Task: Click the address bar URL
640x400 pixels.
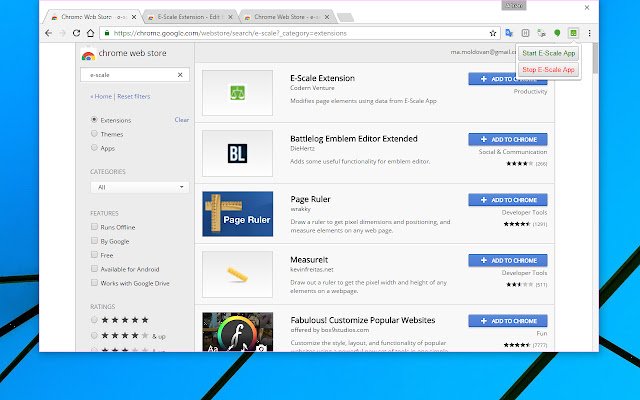Action: click(x=230, y=33)
